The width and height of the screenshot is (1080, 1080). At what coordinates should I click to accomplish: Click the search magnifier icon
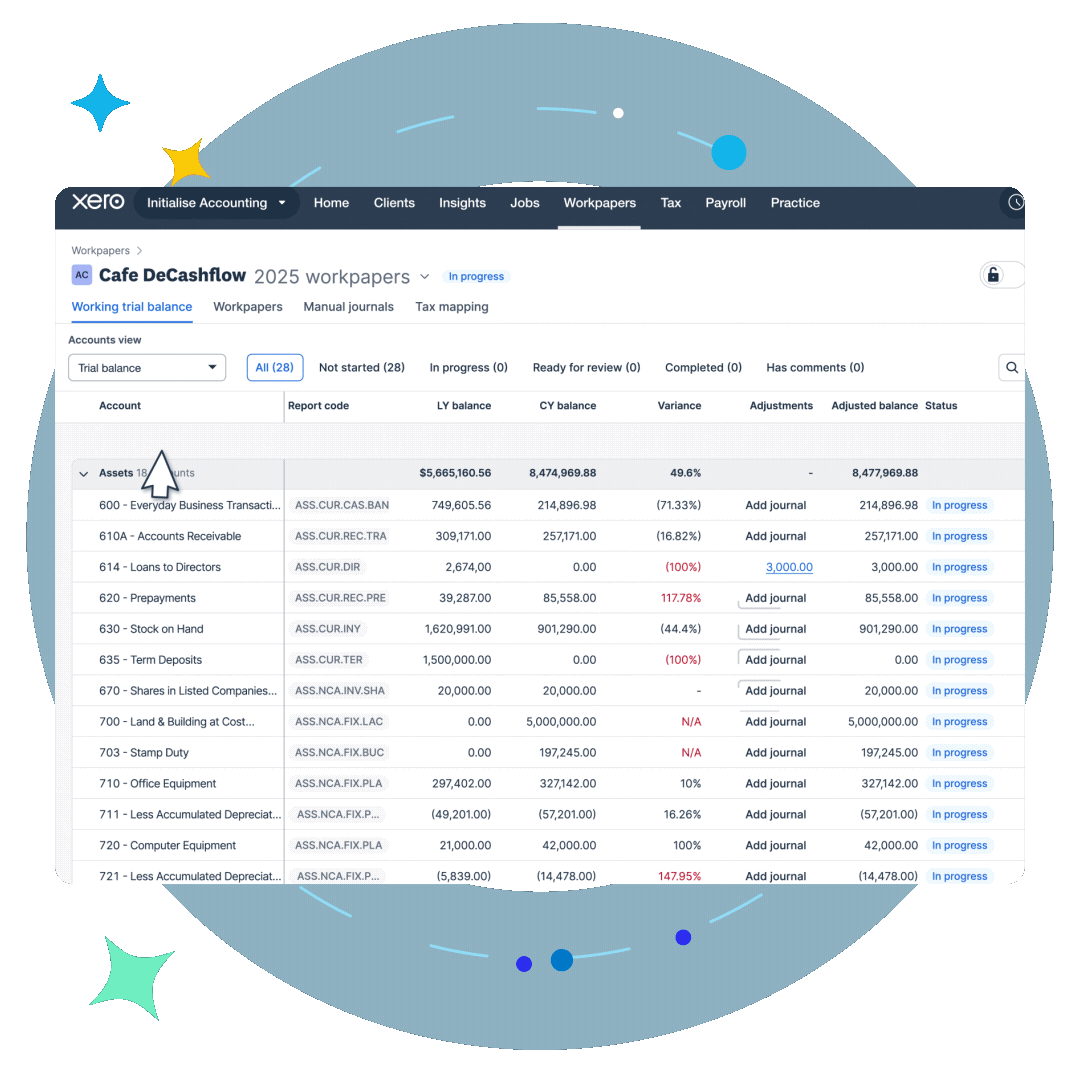pos(1011,368)
